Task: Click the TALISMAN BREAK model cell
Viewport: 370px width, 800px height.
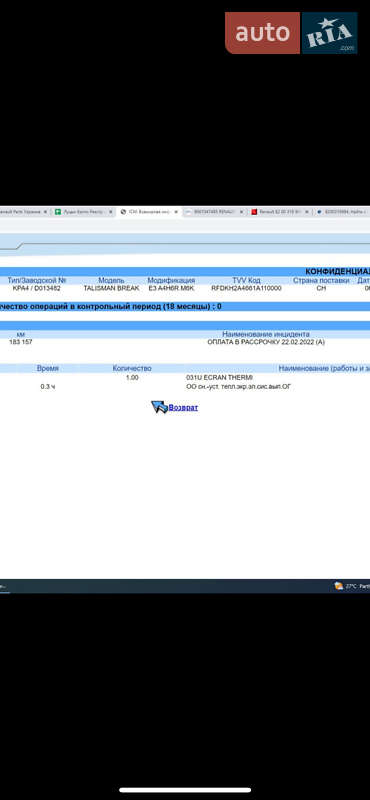Action: [111, 288]
